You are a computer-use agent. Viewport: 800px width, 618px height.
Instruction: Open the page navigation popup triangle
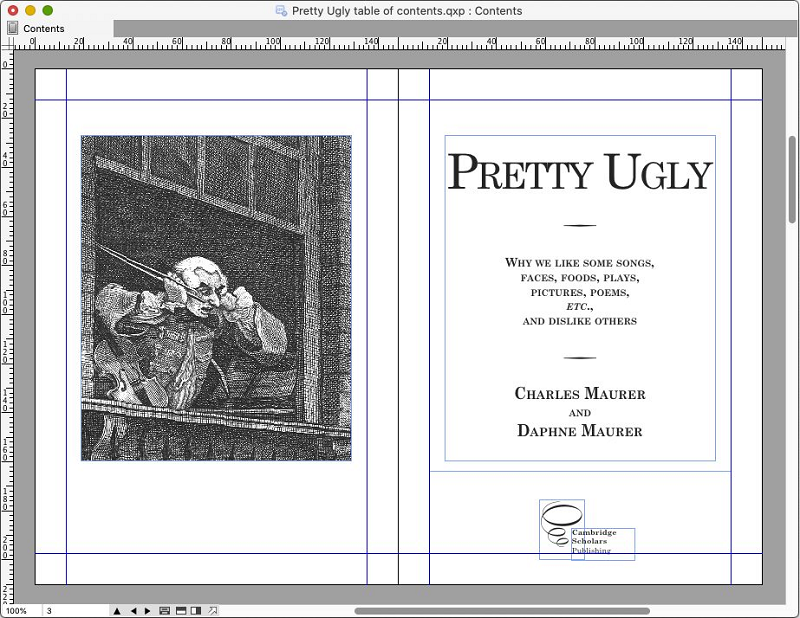pyautogui.click(x=116, y=610)
